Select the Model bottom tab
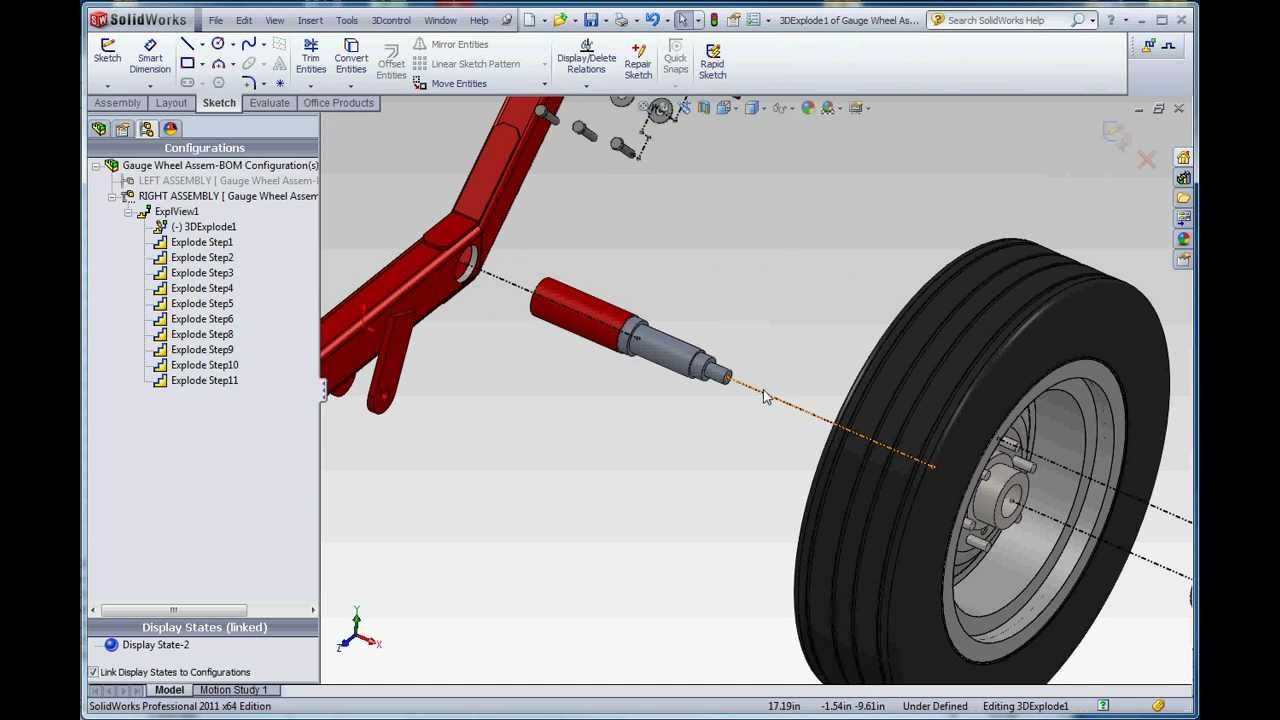The image size is (1280, 720). [x=169, y=690]
